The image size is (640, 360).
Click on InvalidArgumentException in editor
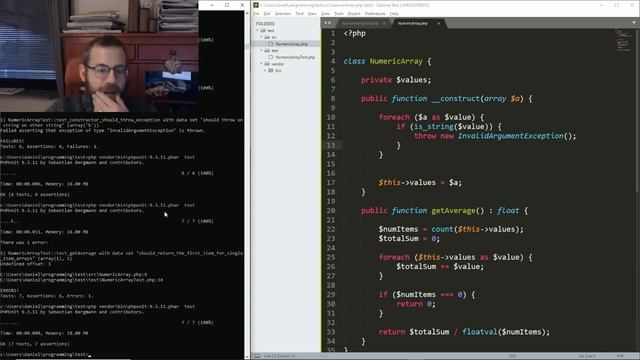point(510,136)
